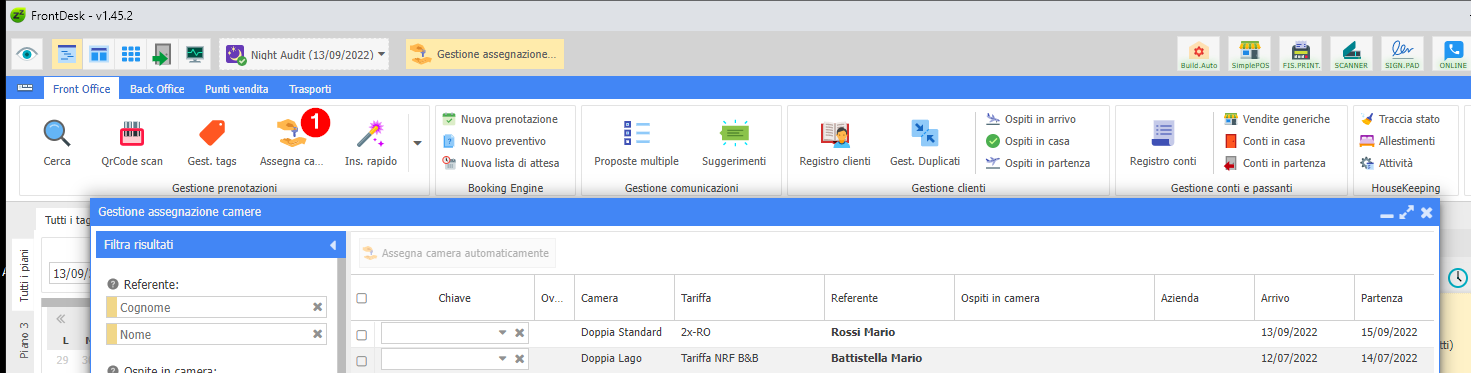Open Registro clienti
The image size is (1471, 373).
coord(835,142)
